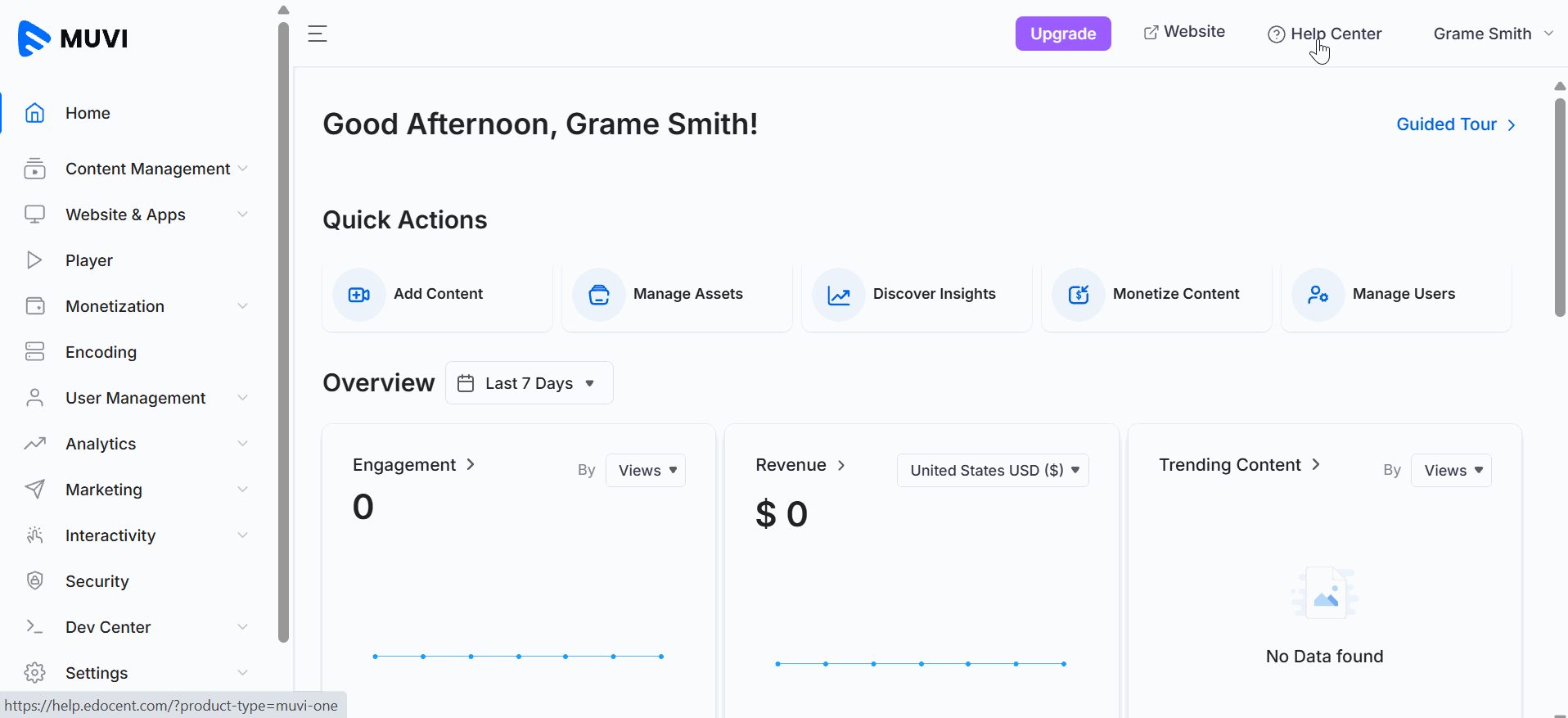This screenshot has width=1568, height=718.
Task: Start the Guided Tour link
Action: [x=1455, y=124]
